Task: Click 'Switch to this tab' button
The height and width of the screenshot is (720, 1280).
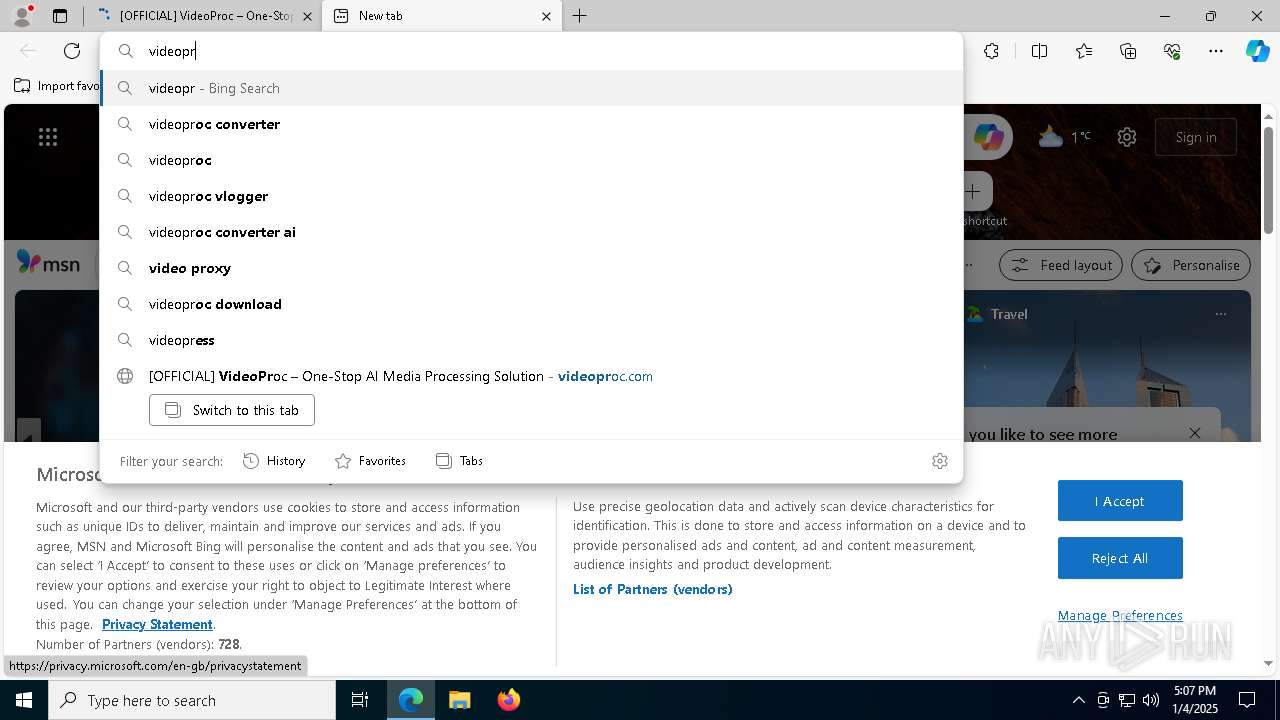Action: pyautogui.click(x=232, y=410)
